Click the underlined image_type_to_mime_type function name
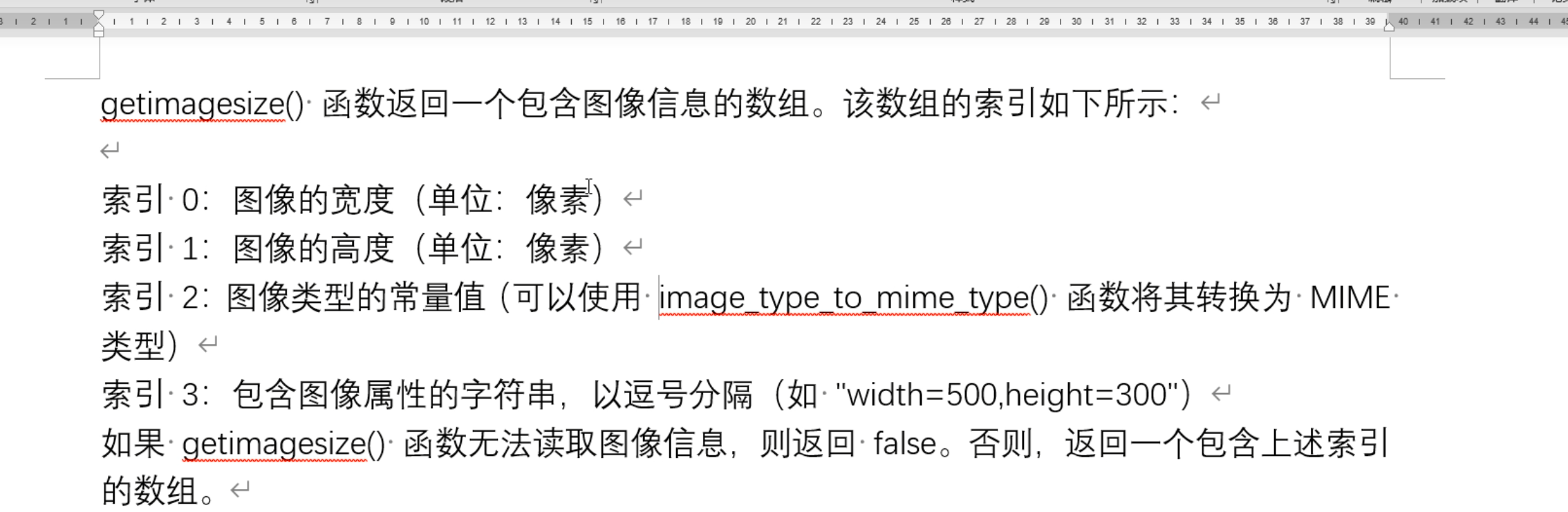 tap(844, 298)
